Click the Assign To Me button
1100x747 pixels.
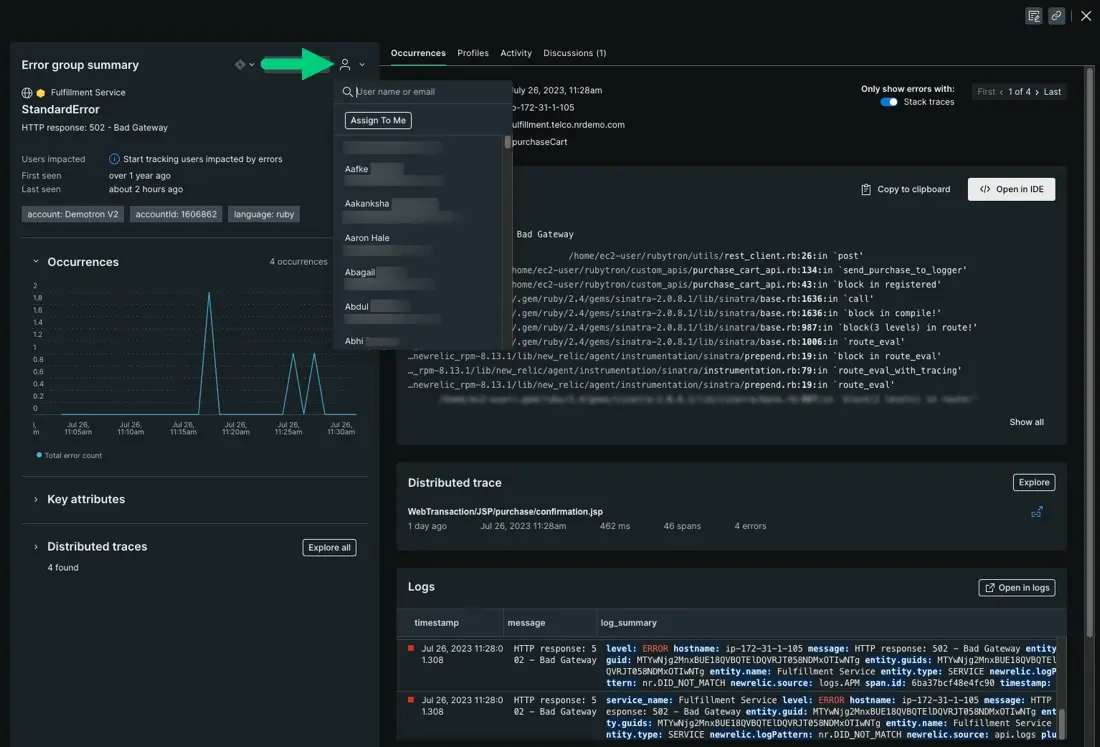coord(378,120)
